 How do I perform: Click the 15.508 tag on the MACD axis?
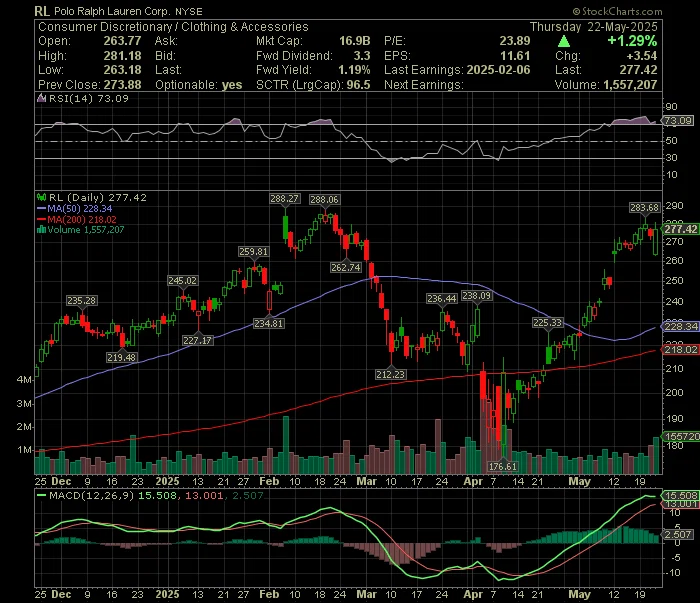680,495
